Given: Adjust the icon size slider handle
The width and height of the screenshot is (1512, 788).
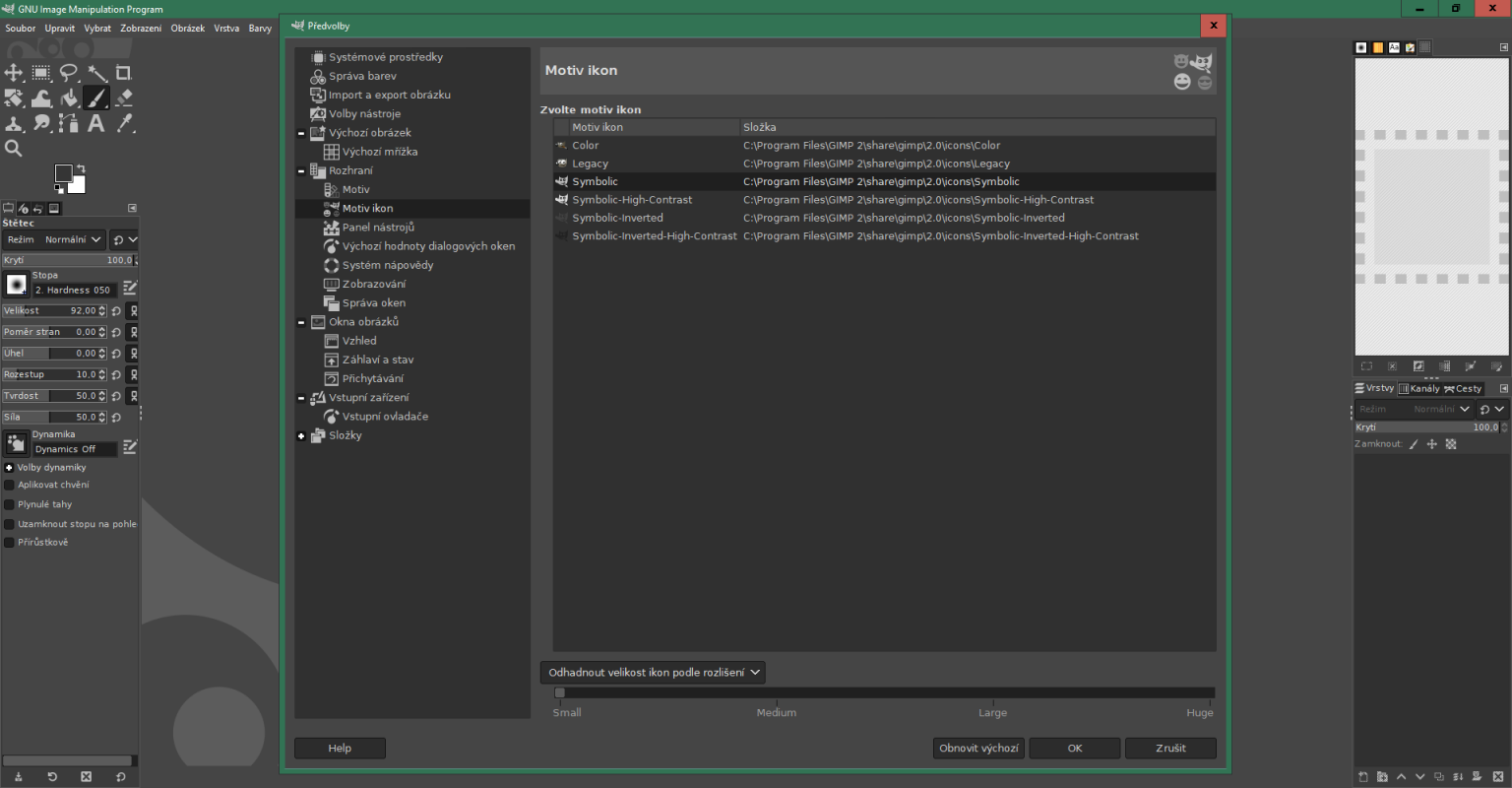Looking at the screenshot, I should point(559,693).
